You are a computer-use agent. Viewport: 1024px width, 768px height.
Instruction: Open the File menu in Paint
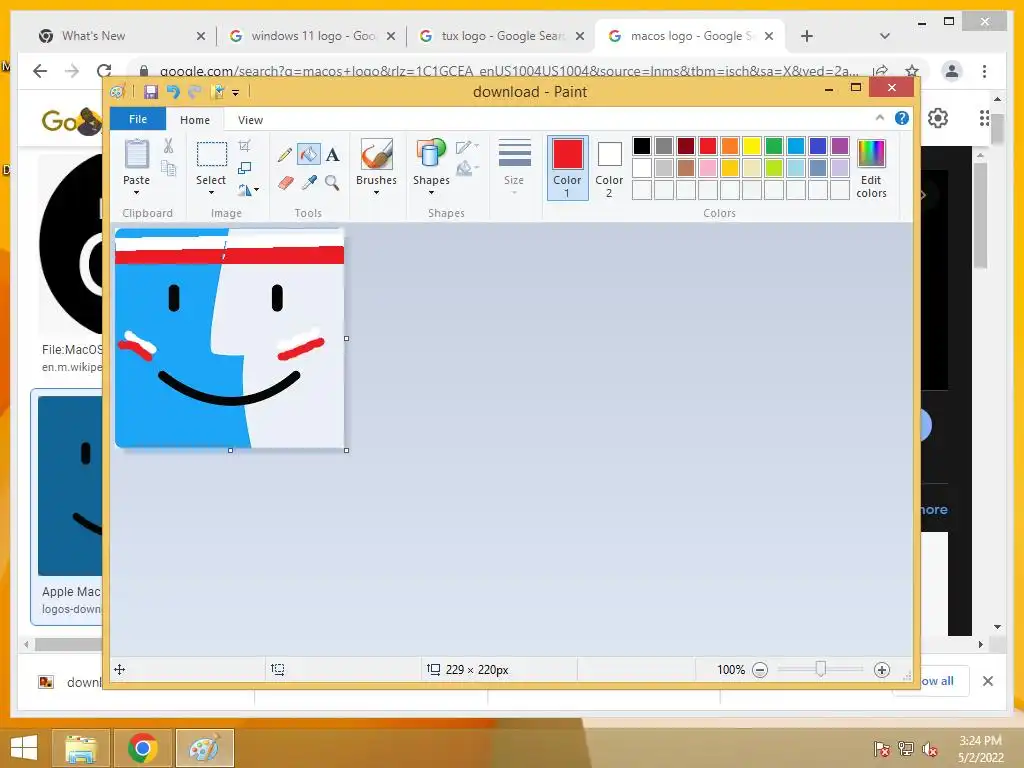[138, 119]
